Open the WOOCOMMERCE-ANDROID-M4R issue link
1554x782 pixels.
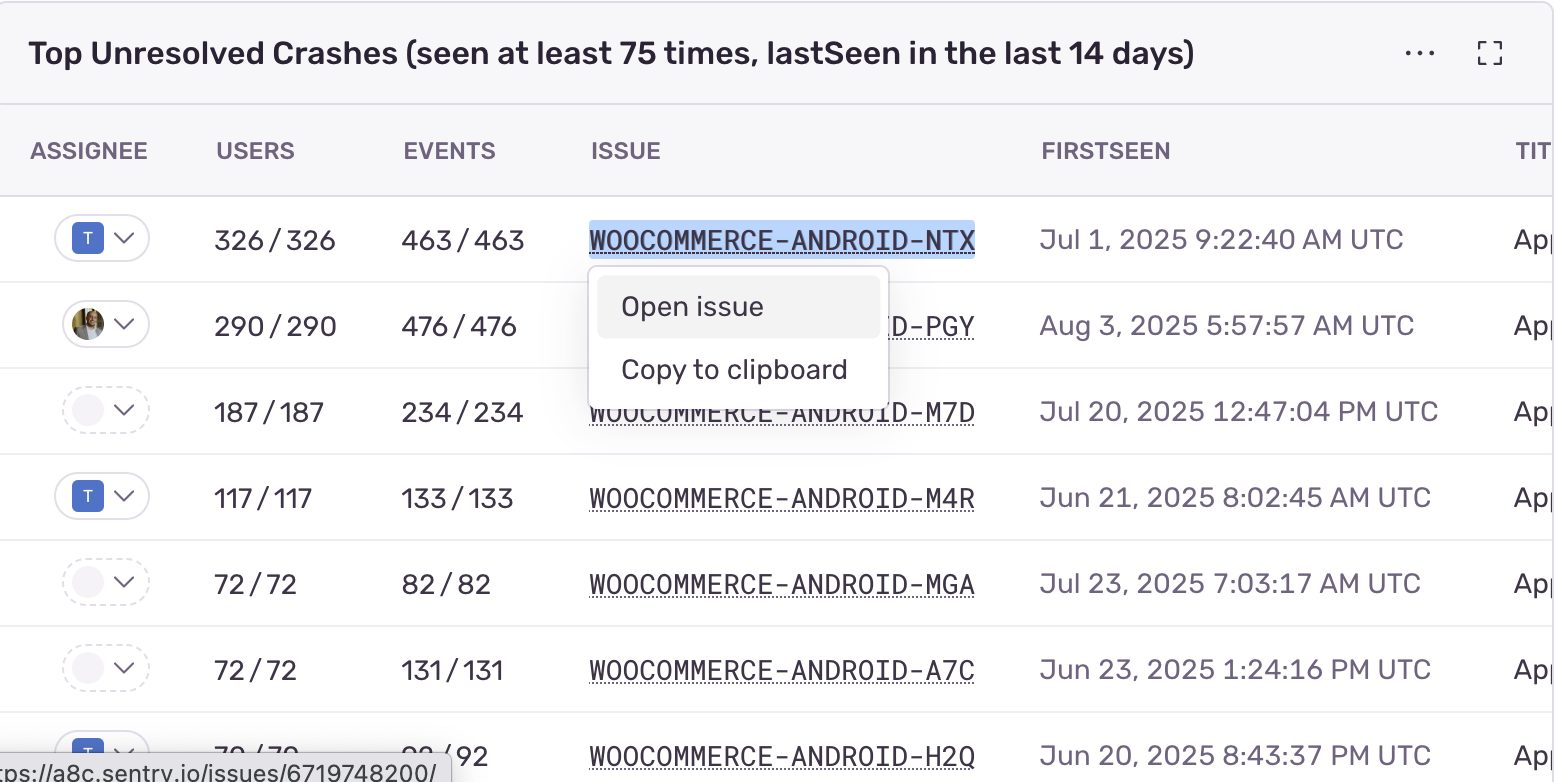click(x=781, y=498)
